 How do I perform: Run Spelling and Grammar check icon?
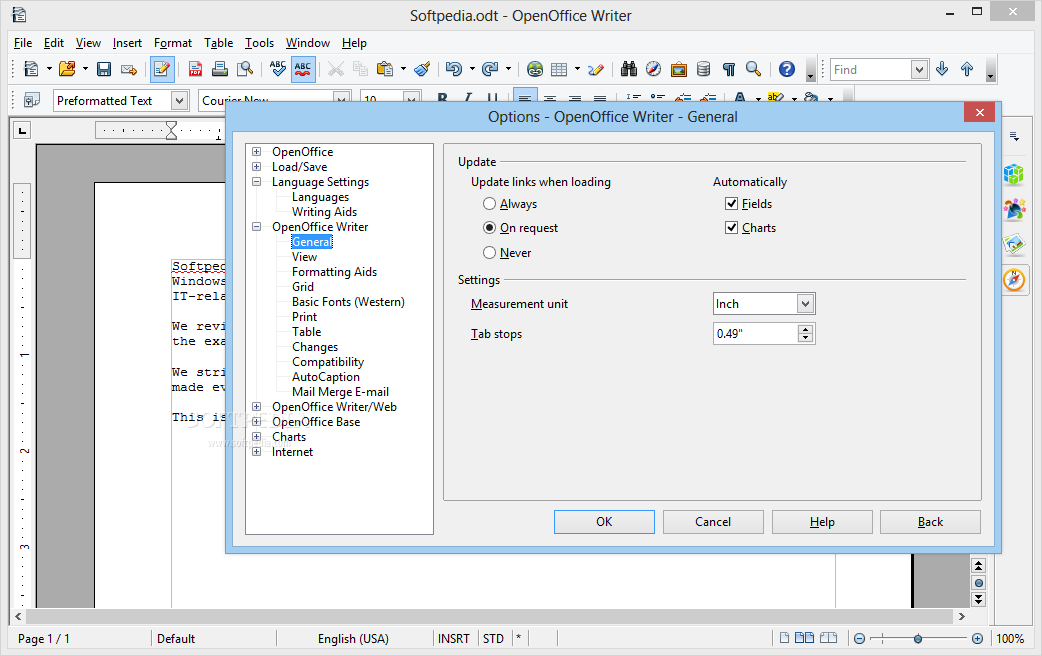(278, 69)
